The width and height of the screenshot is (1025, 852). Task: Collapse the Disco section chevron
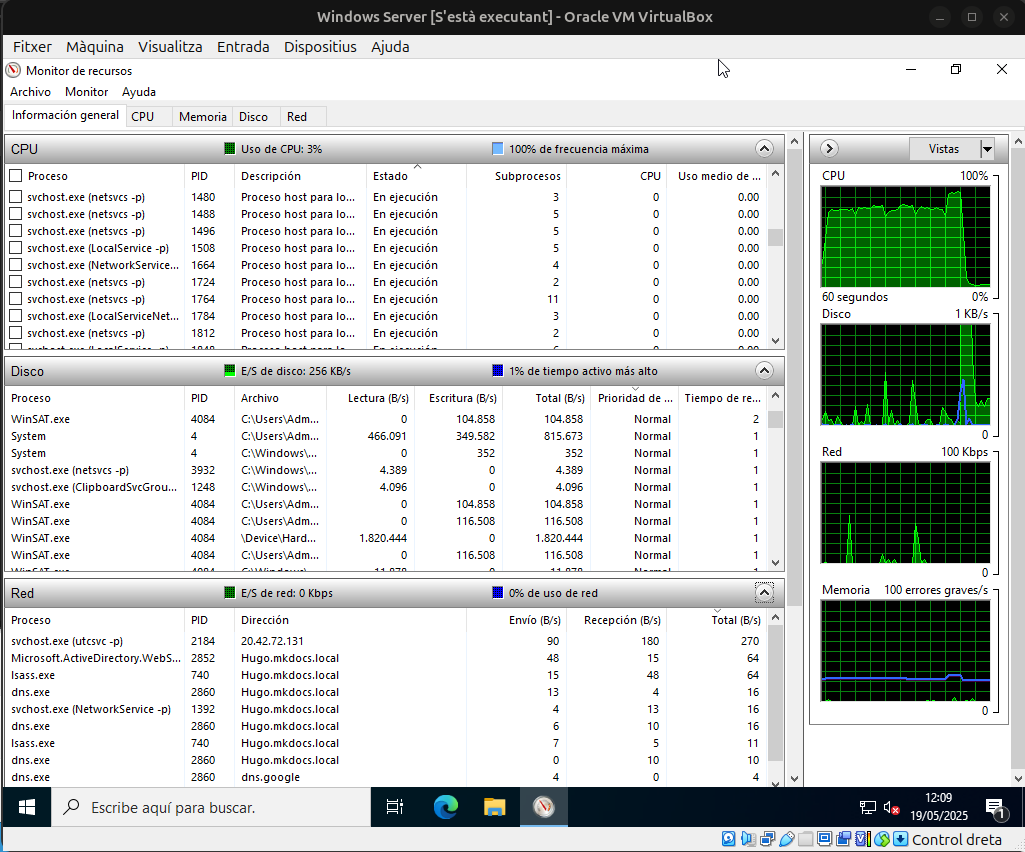[763, 370]
